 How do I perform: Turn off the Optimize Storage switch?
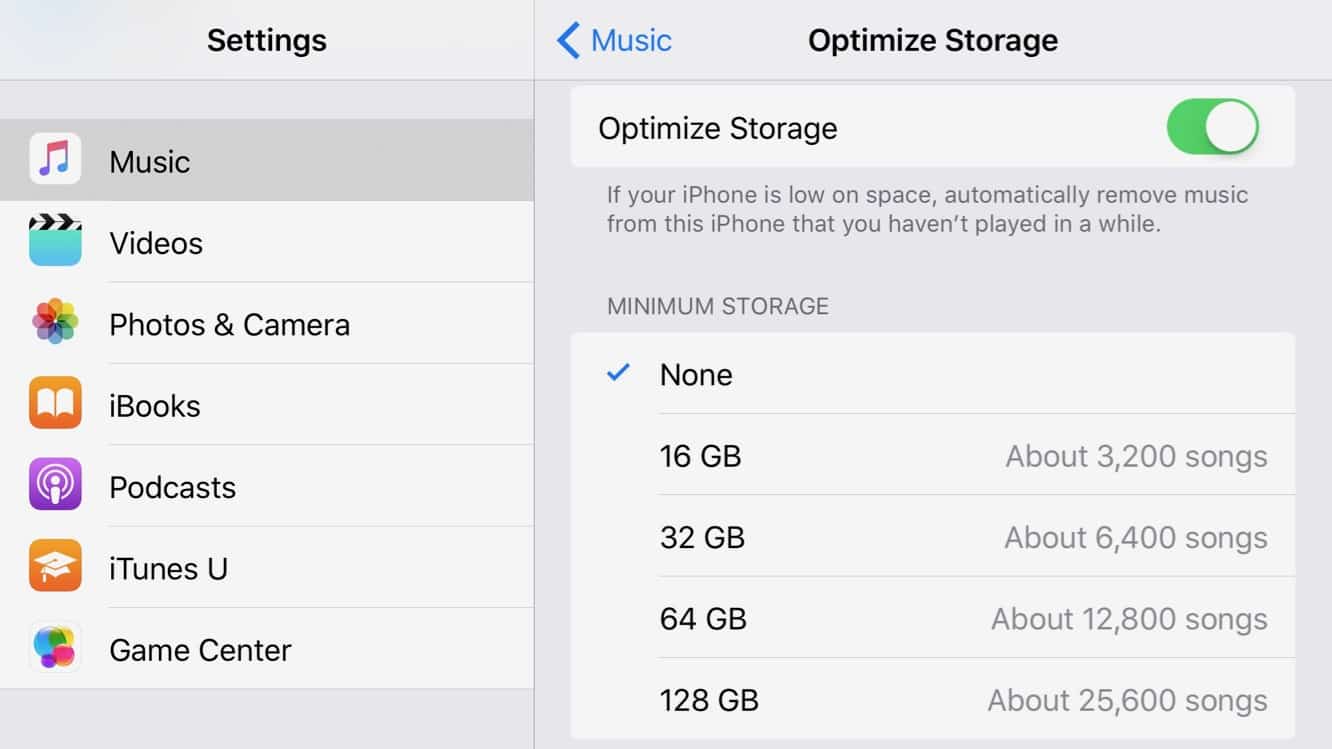point(1212,127)
